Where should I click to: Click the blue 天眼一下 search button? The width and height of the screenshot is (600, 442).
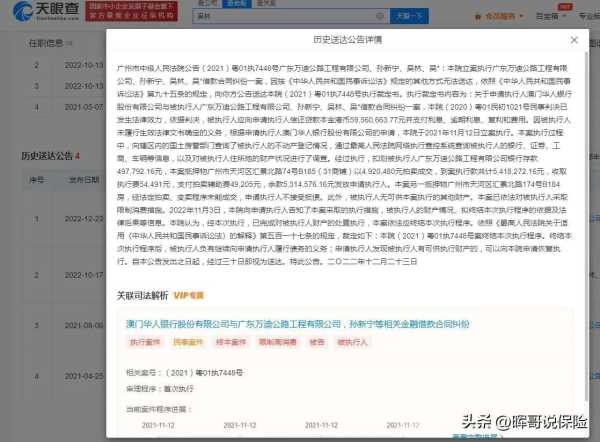(x=409, y=16)
